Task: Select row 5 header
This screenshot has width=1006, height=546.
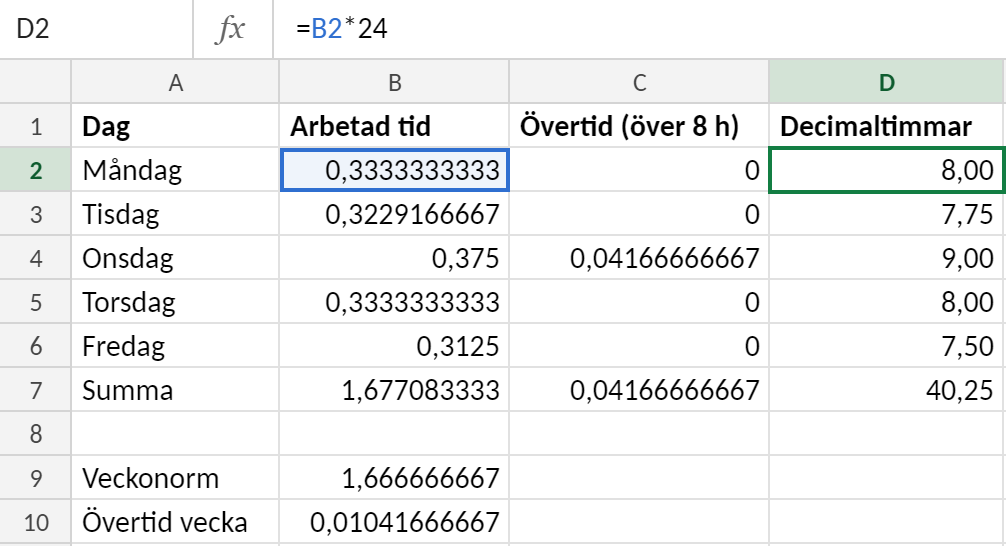Action: pyautogui.click(x=35, y=302)
